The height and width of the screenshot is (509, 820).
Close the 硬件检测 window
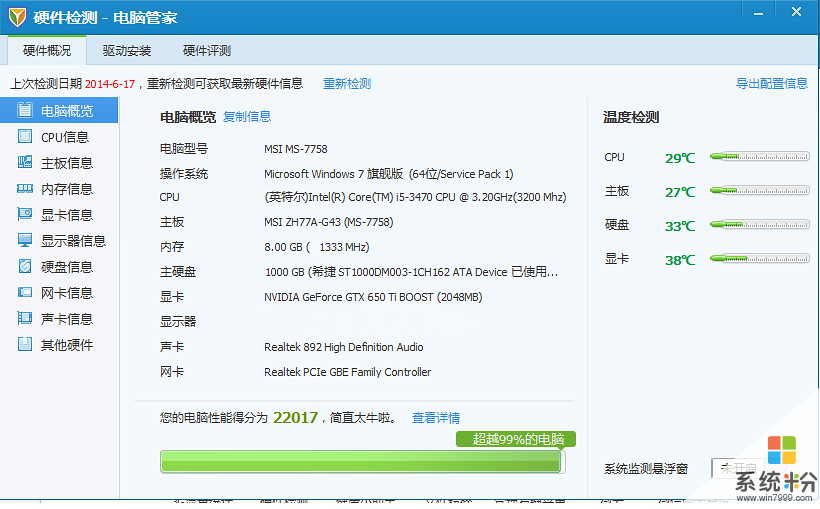point(796,12)
